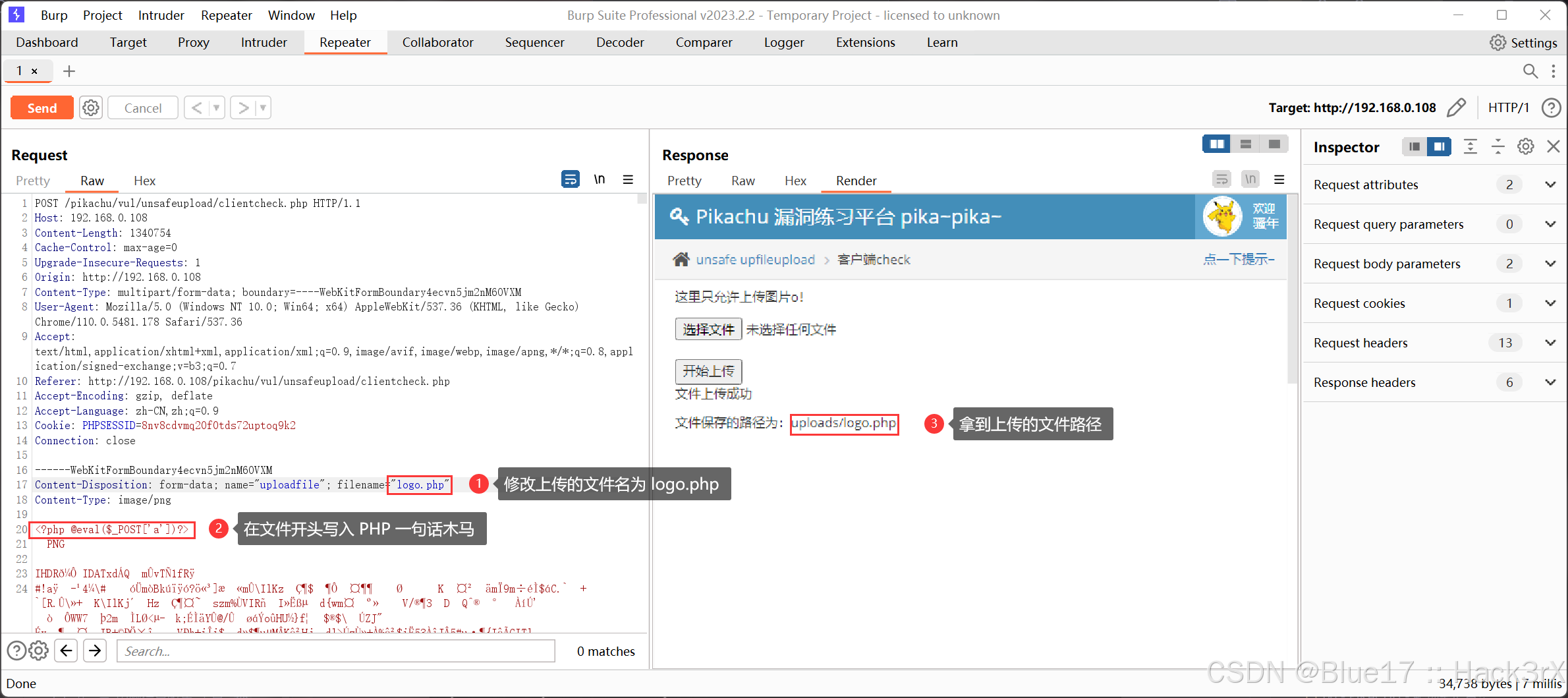Select side-by-side split layout

(1217, 144)
